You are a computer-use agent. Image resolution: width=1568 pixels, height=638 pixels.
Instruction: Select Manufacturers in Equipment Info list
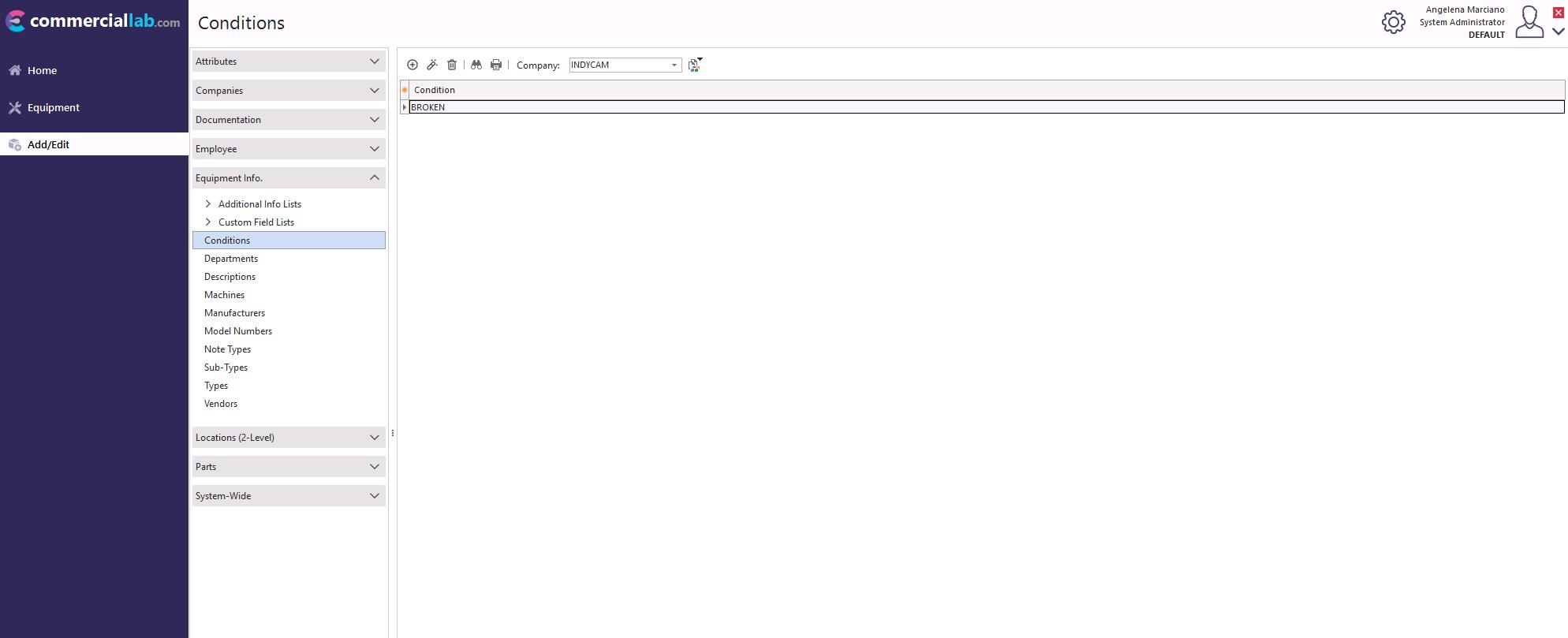(x=234, y=313)
